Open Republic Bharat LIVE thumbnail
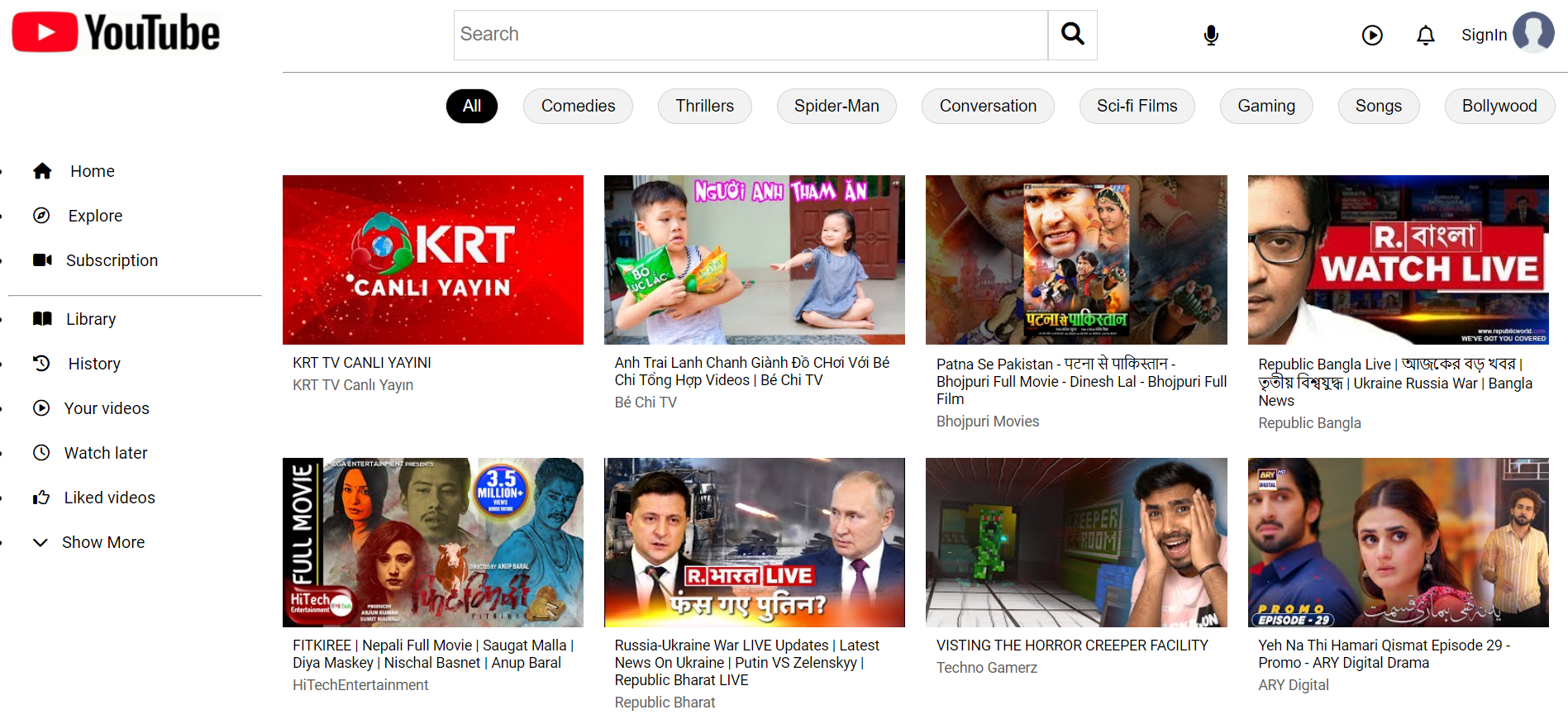Viewport: 1568px width, 724px height. click(x=755, y=542)
